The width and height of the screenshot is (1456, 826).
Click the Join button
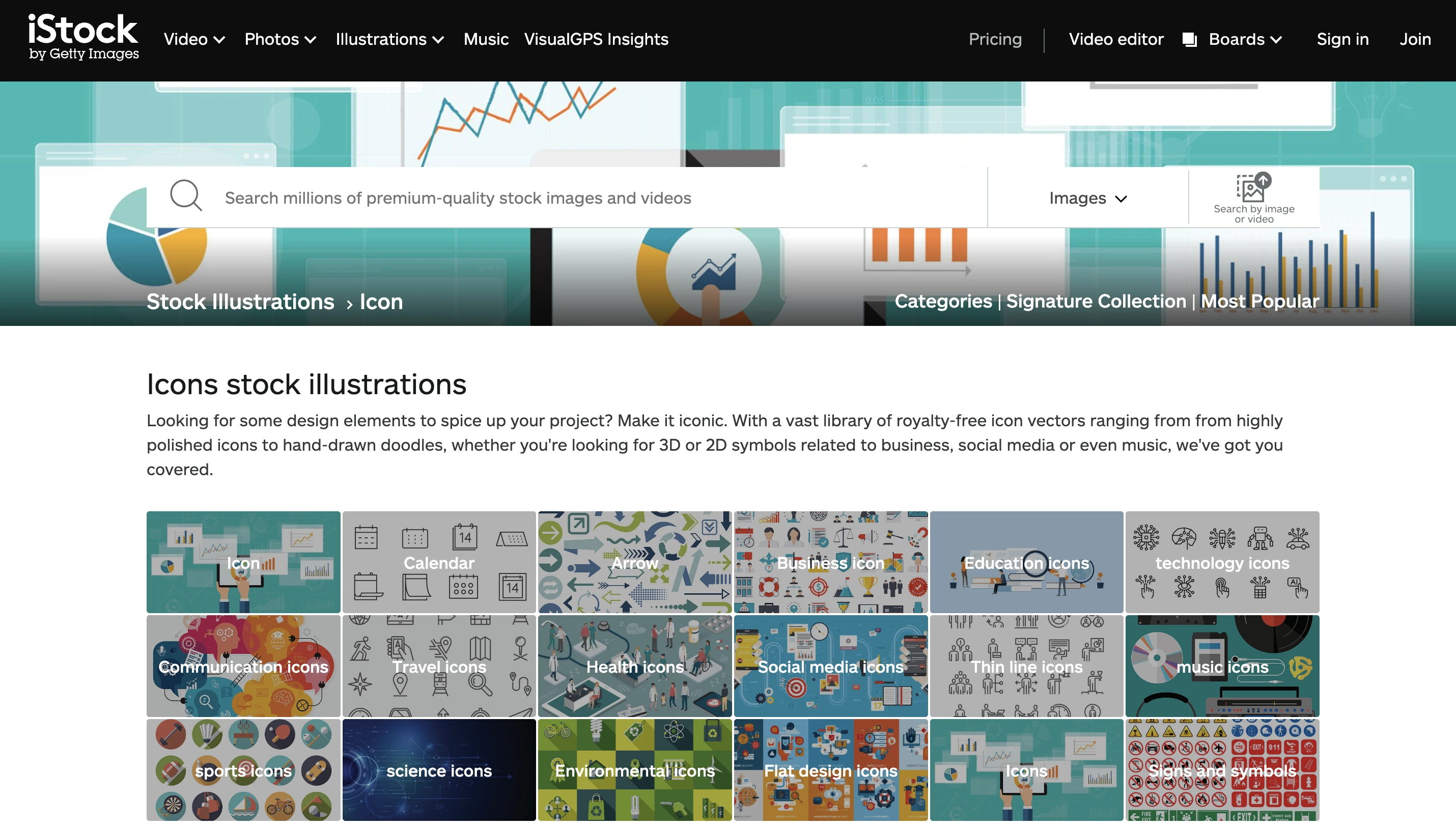(1415, 39)
